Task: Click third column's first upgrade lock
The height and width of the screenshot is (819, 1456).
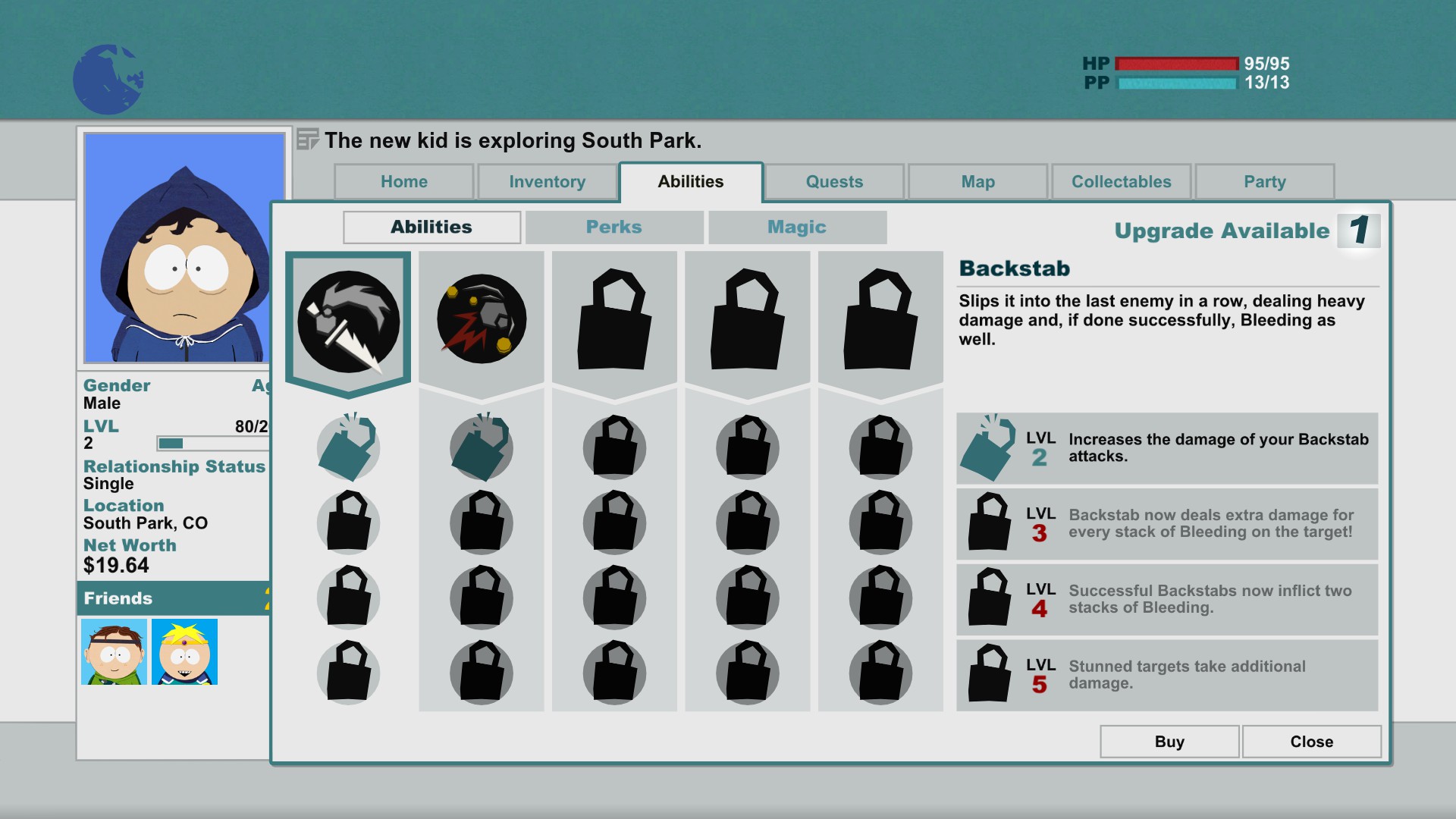Action: pos(614,447)
